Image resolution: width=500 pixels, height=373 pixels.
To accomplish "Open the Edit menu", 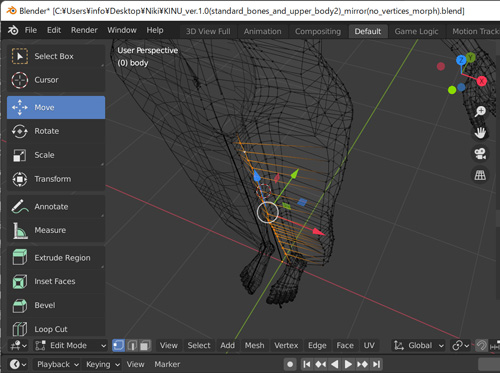I will point(54,30).
